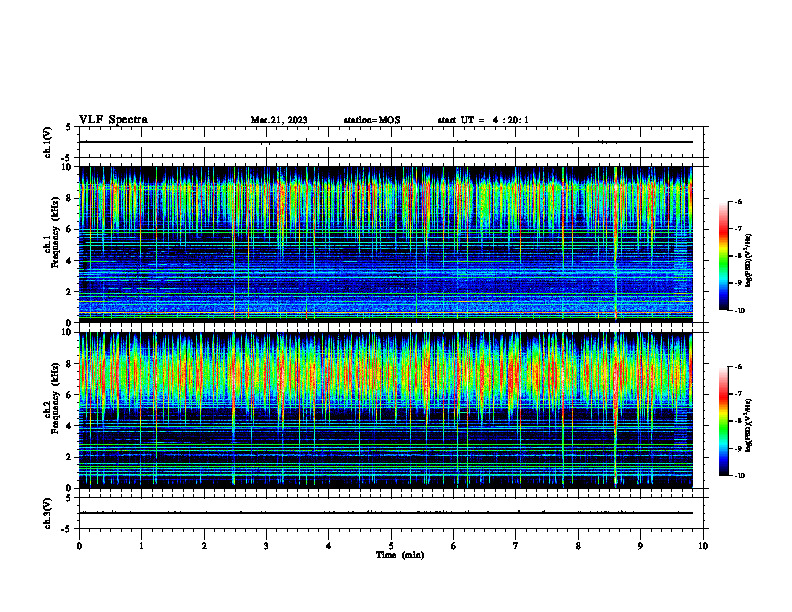Image resolution: width=792 pixels, height=612 pixels.
Task: Click the ch.3 voltage waveform trace
Action: [385, 513]
